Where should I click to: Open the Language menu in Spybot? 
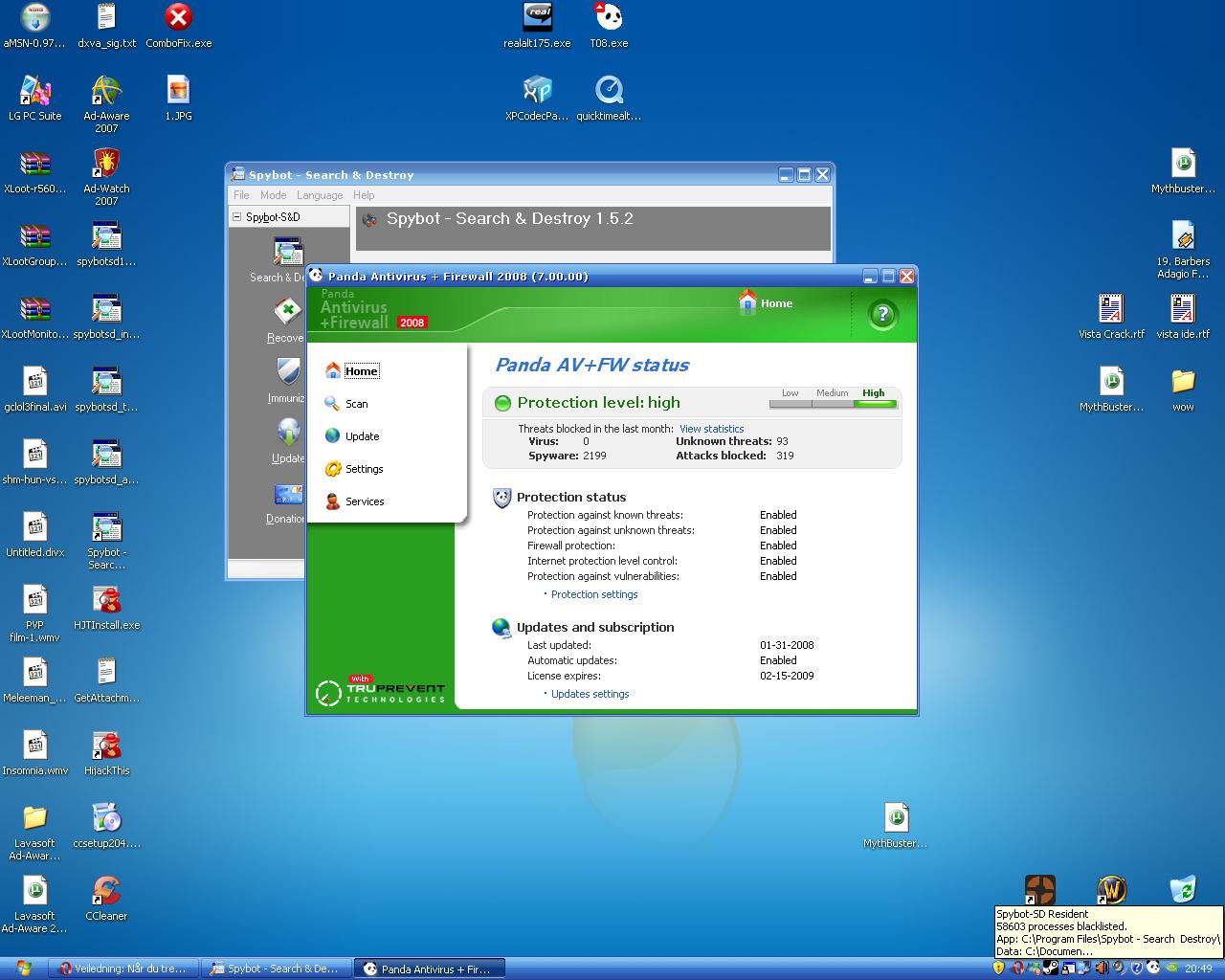coord(320,195)
